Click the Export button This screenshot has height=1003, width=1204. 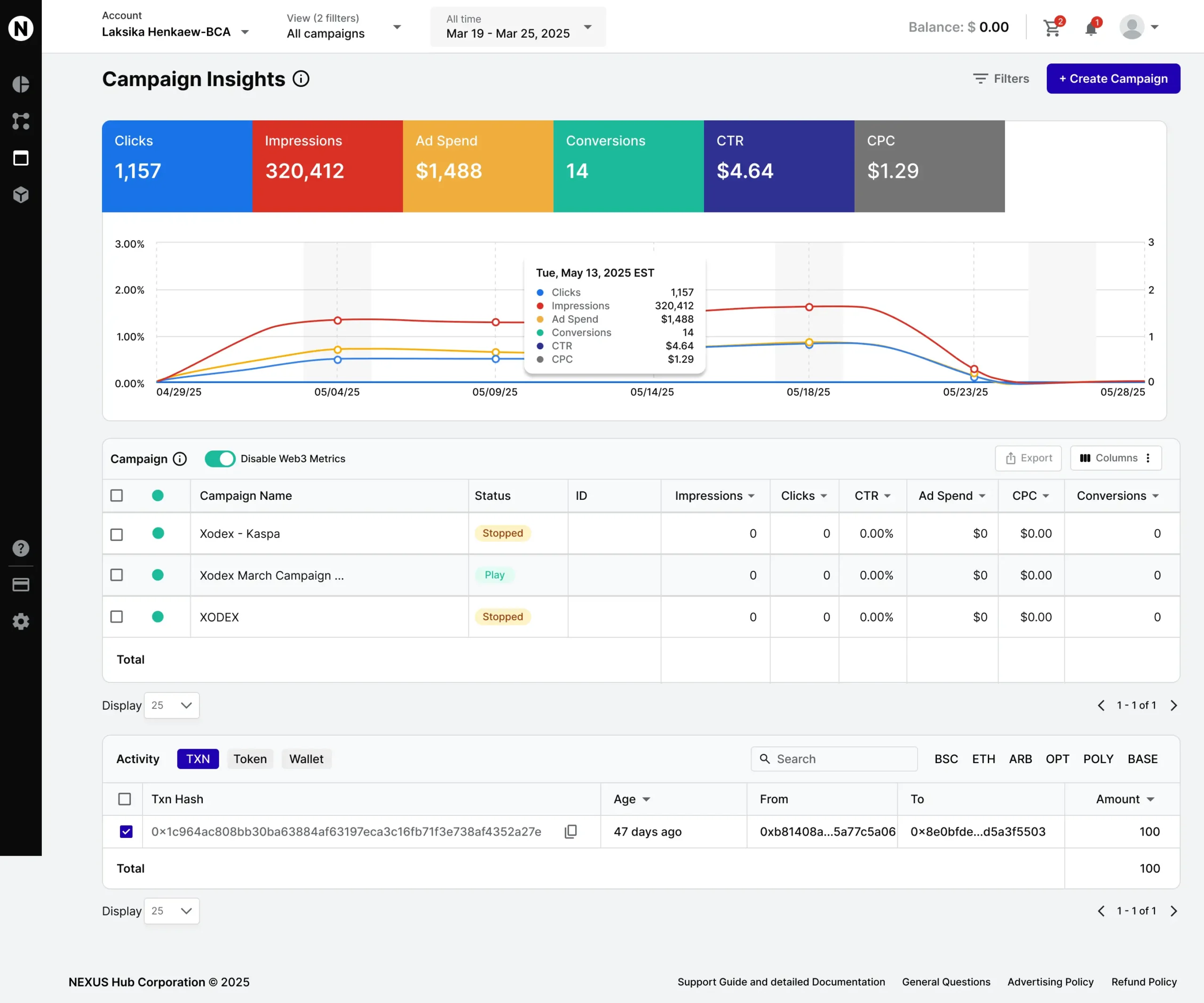1028,458
